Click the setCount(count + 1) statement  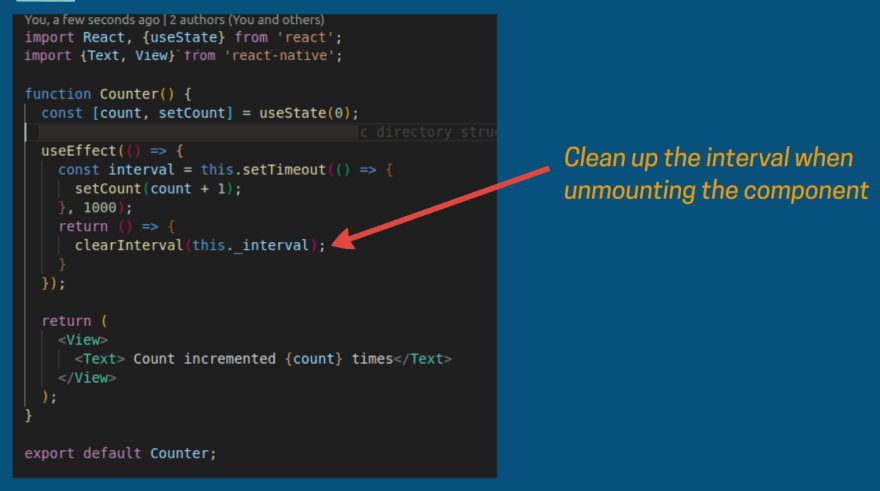[158, 189]
